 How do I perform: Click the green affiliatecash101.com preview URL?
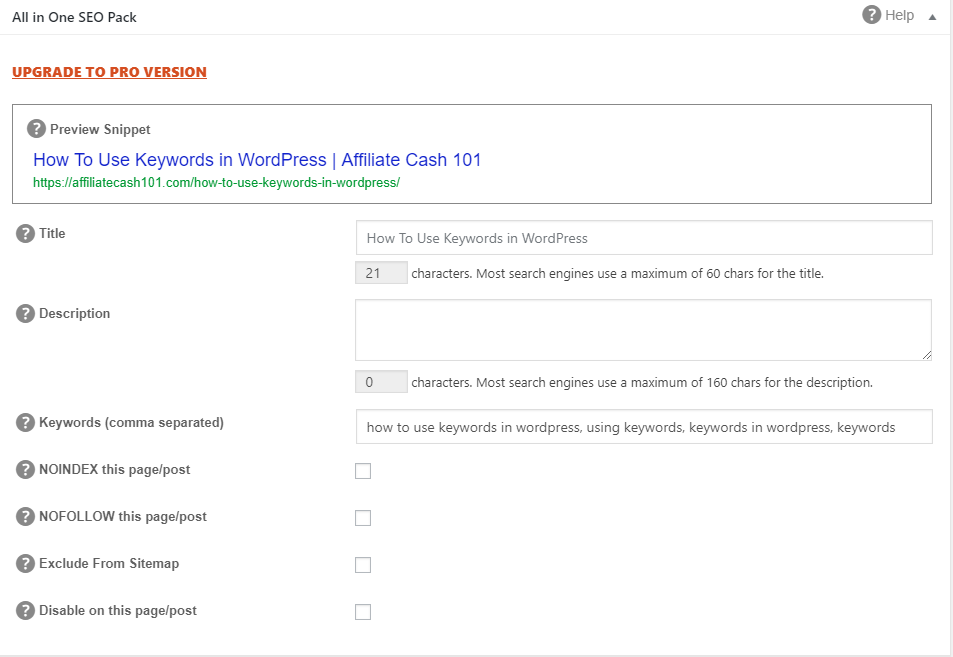click(x=216, y=182)
